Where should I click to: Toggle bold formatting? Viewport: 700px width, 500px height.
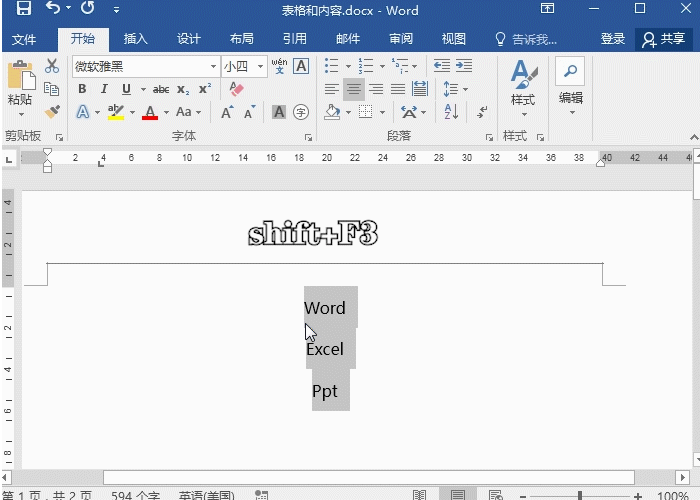point(82,89)
